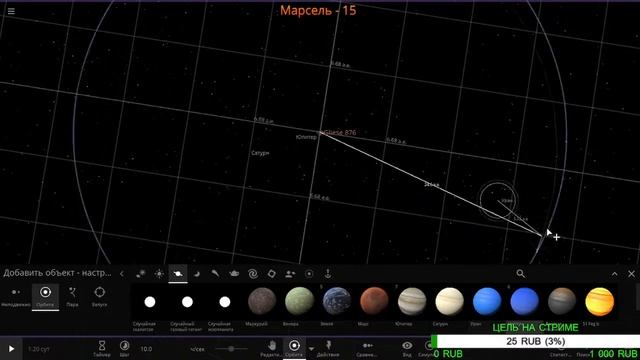Select the diamond-shaped object category icon
The image size is (640, 360).
271,274
